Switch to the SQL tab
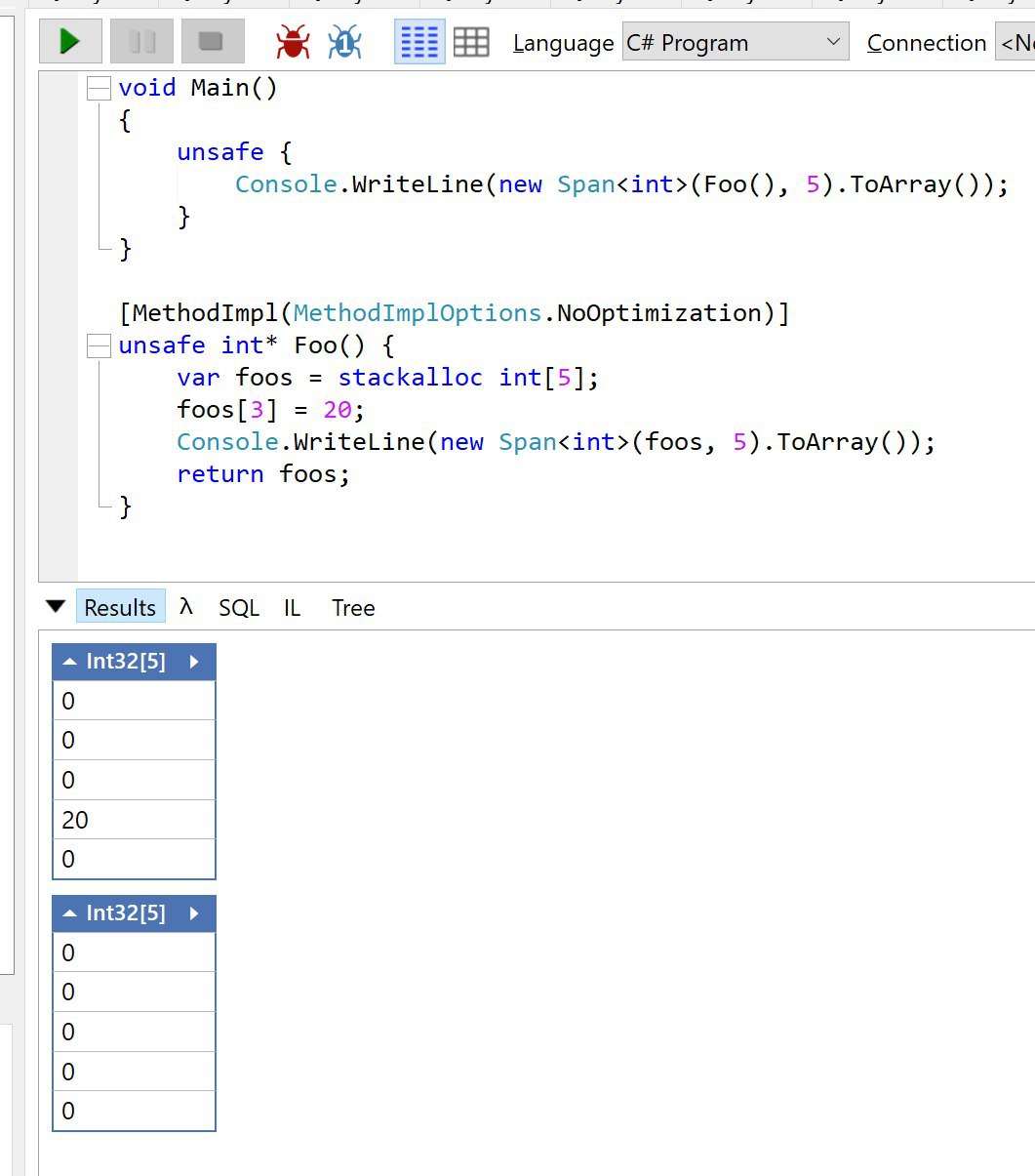The image size is (1035, 1176). pos(239,608)
